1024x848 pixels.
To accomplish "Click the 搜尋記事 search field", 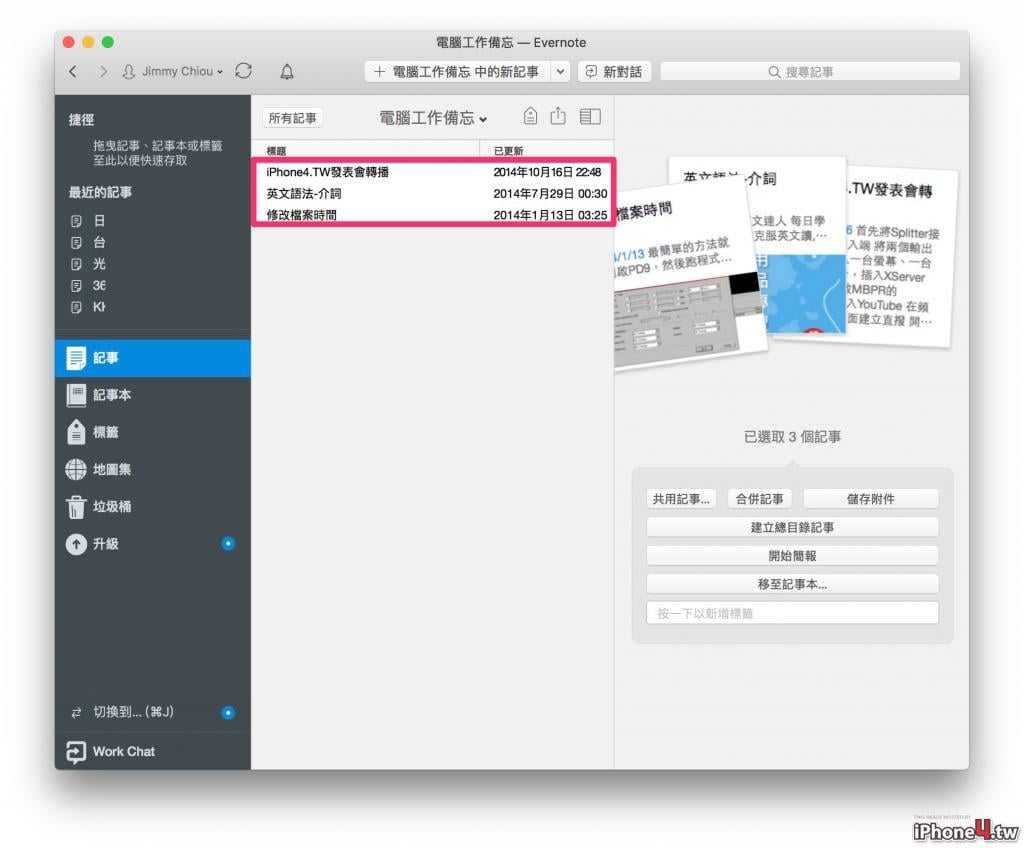I will 810,72.
